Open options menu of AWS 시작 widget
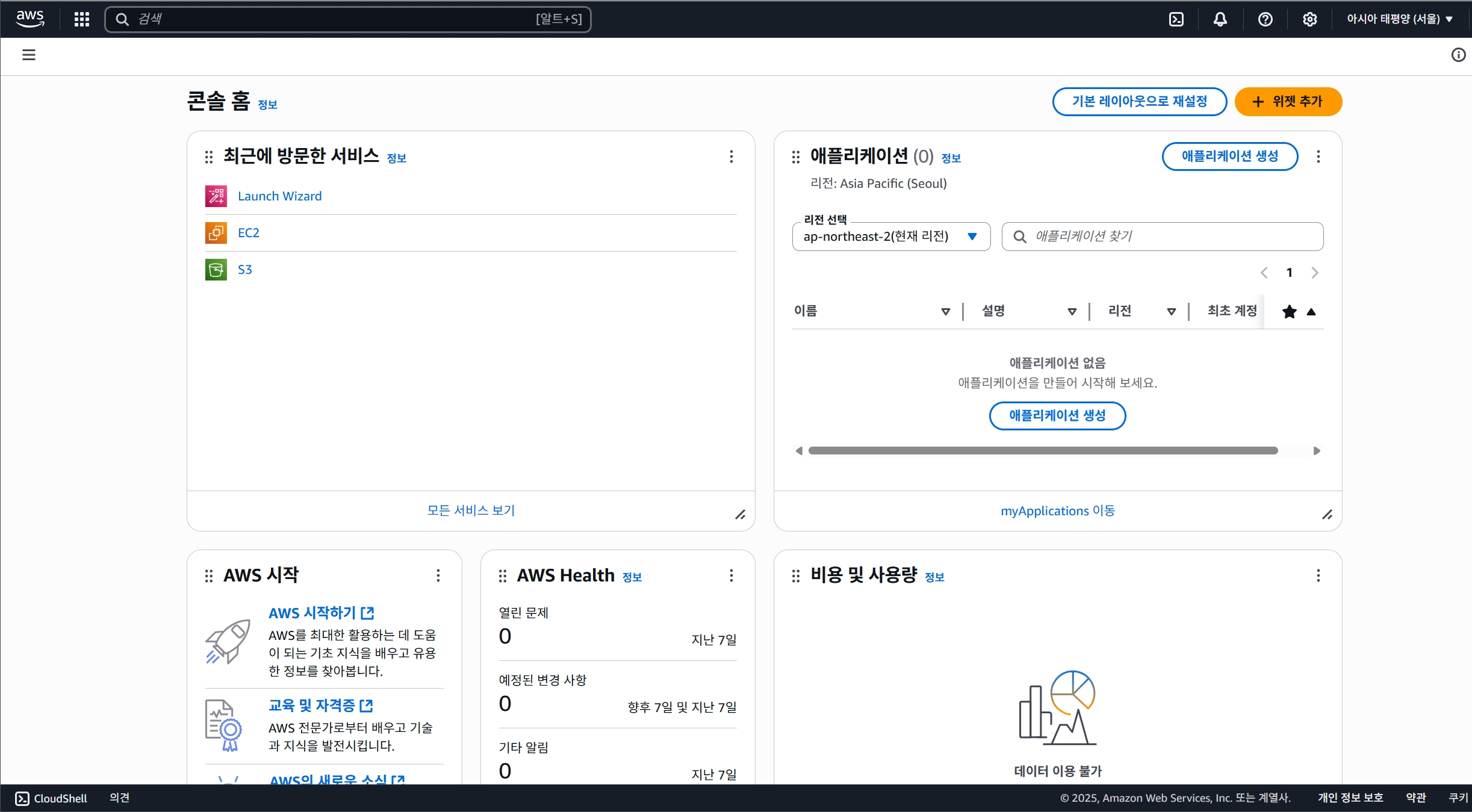 point(438,575)
